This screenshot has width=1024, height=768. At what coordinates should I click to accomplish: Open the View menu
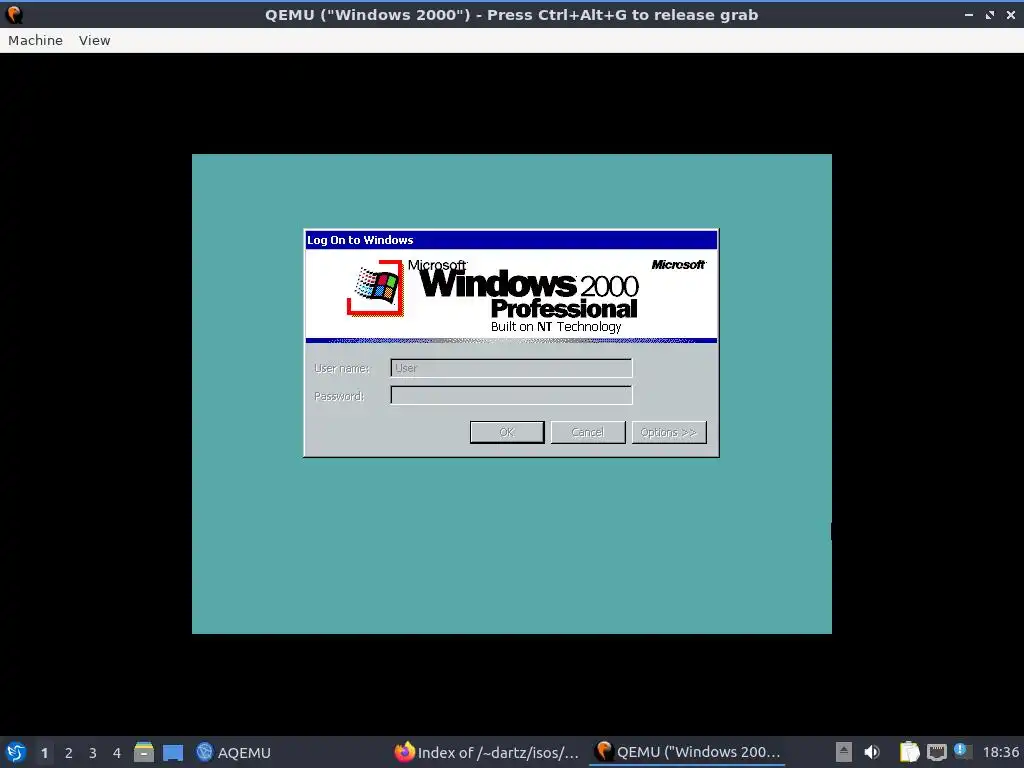(x=95, y=40)
